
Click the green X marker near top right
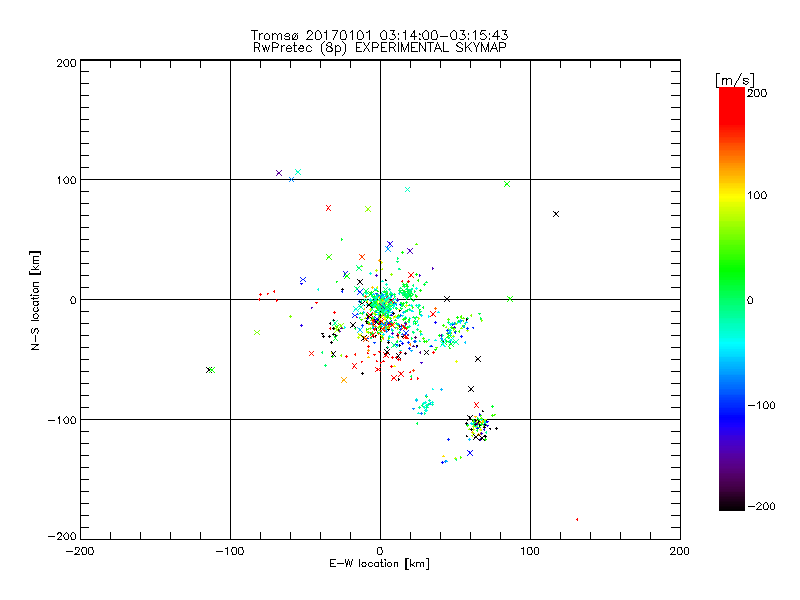507,184
